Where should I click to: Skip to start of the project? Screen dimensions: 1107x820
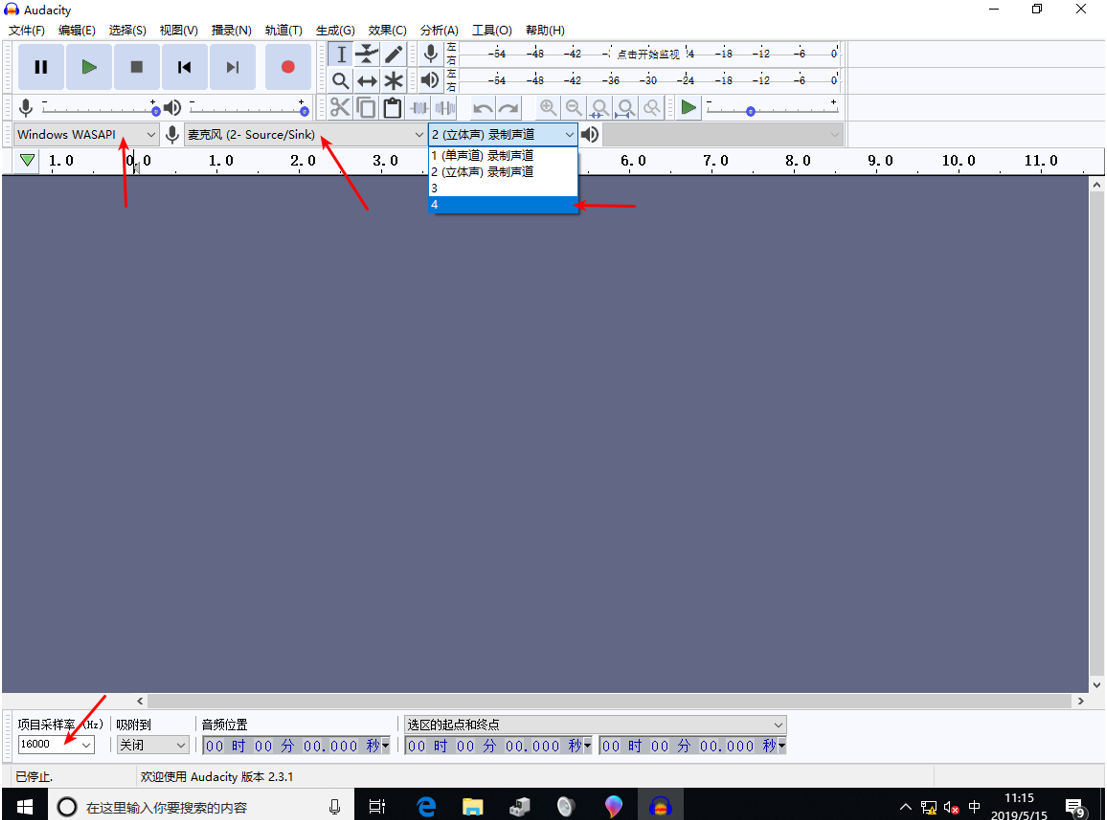coord(184,67)
